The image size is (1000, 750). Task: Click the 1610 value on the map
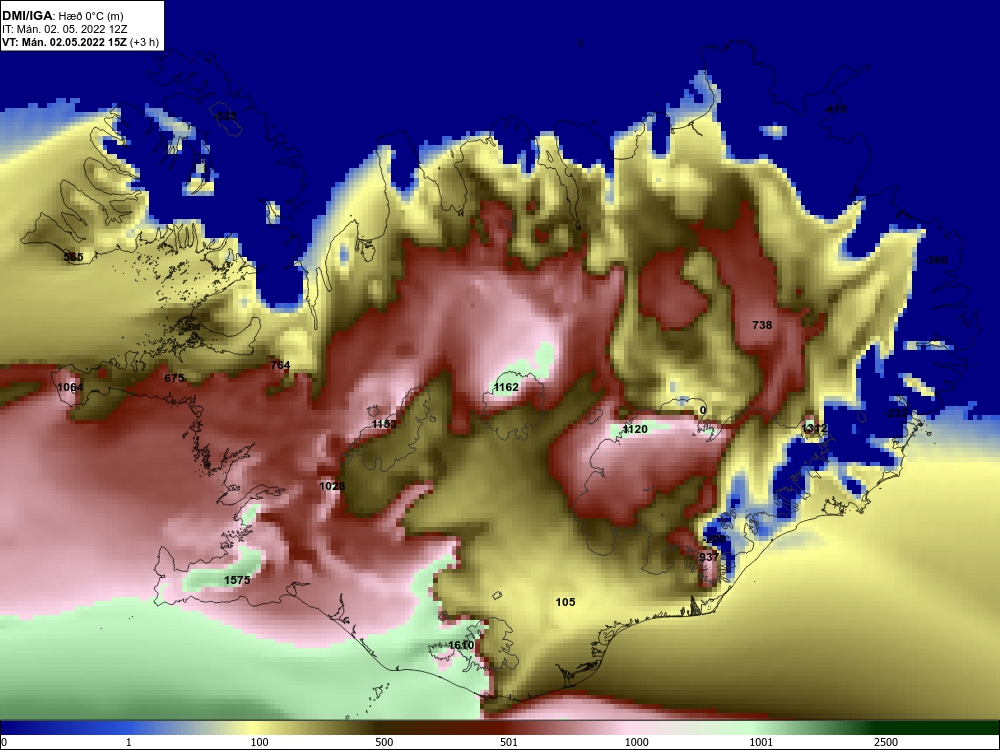point(461,645)
